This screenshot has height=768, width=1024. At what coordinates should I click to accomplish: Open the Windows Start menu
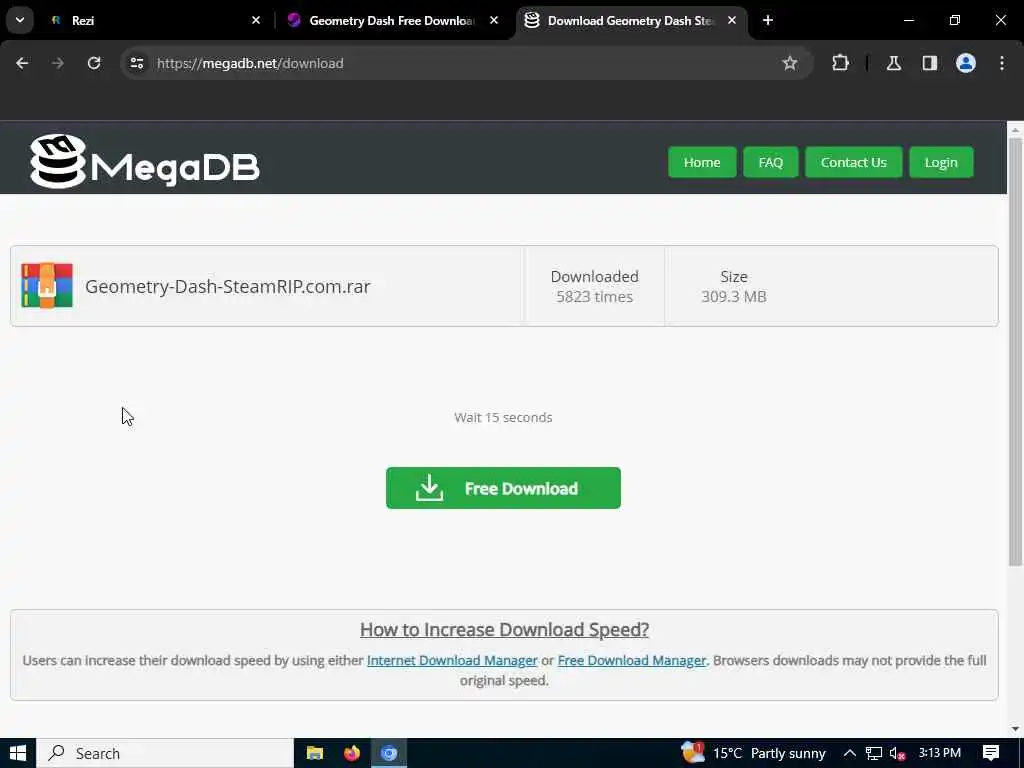[18, 753]
